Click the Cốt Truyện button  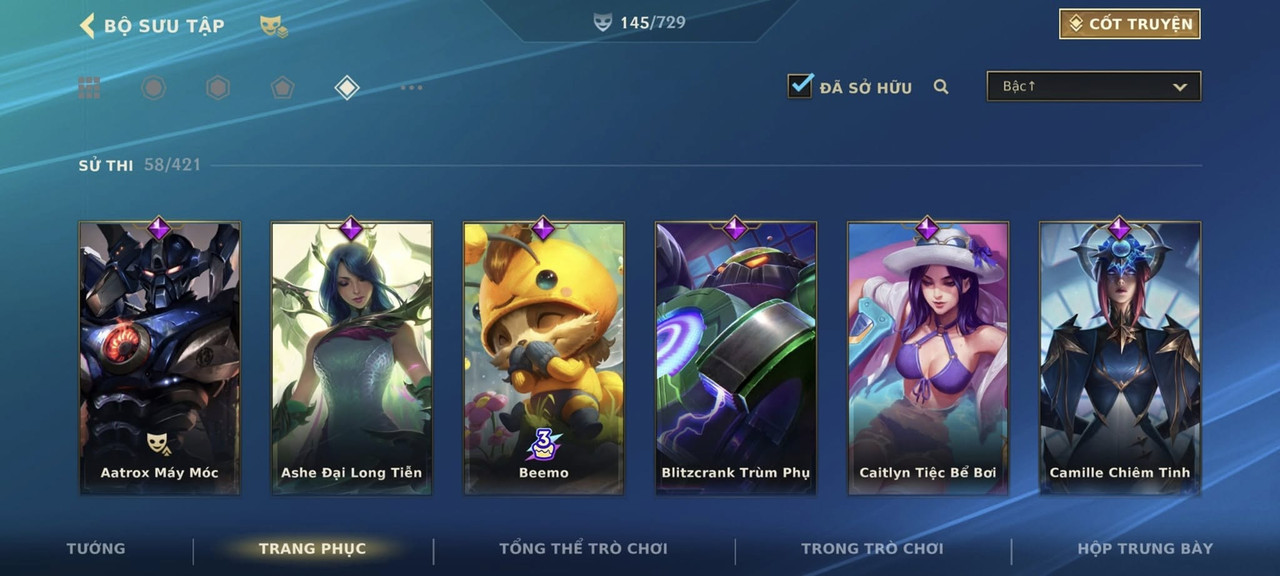pos(1130,24)
